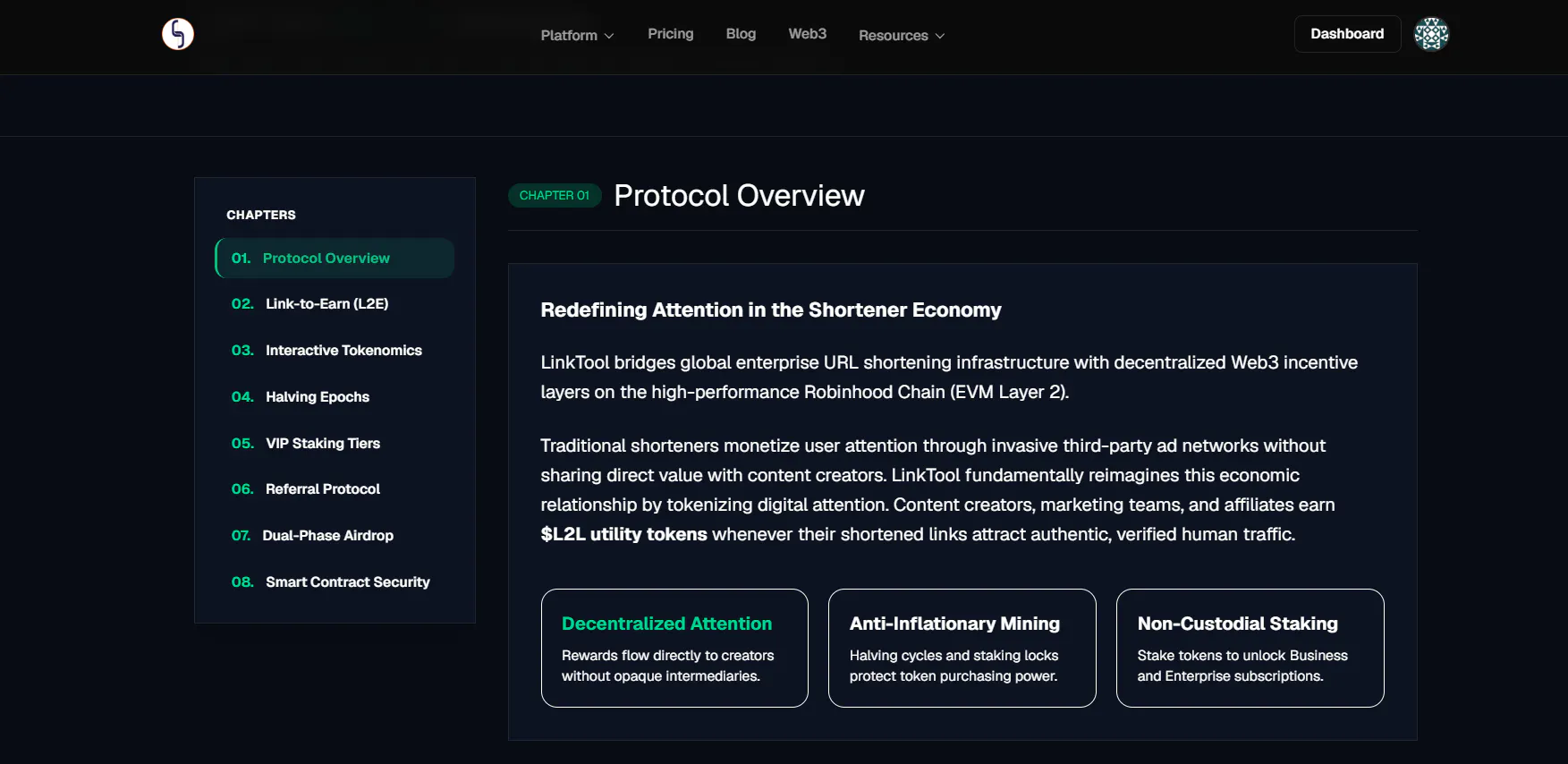
Task: Open chapter 08 Smart Contract Security
Action: (x=335, y=582)
